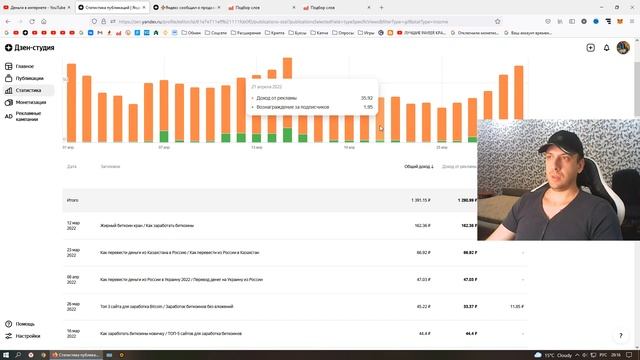Click the Итого total 1 391.15 ₽ value

[x=421, y=200]
